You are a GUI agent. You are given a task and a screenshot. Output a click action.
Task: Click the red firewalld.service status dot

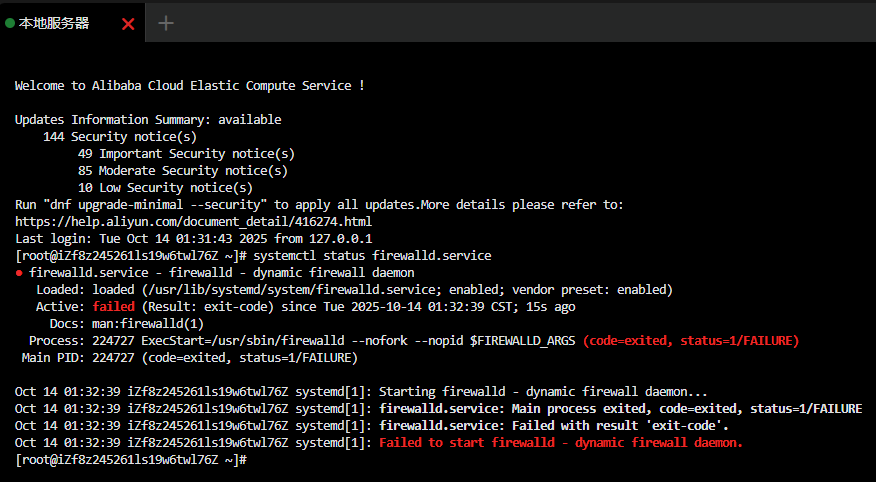click(x=19, y=273)
